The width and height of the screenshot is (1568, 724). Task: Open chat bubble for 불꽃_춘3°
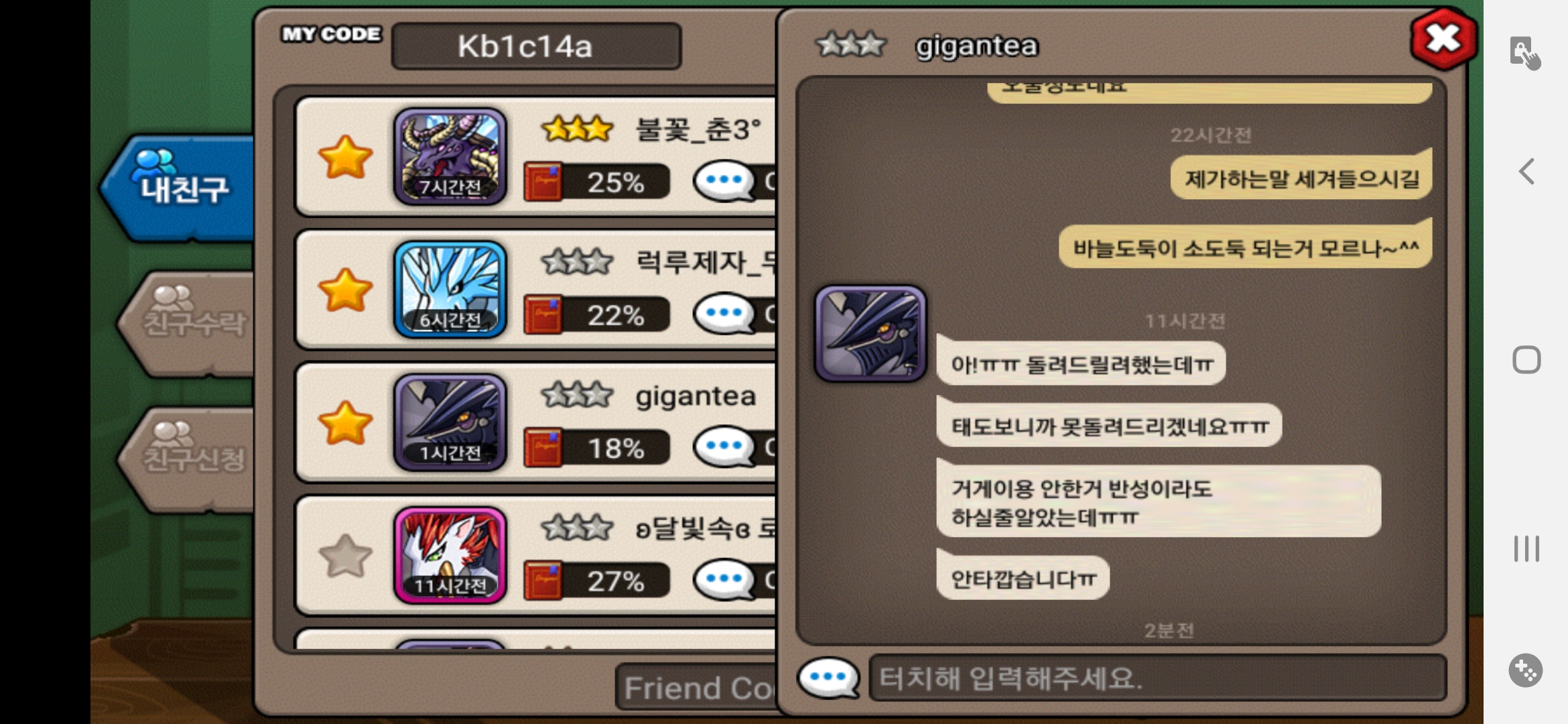click(x=724, y=180)
